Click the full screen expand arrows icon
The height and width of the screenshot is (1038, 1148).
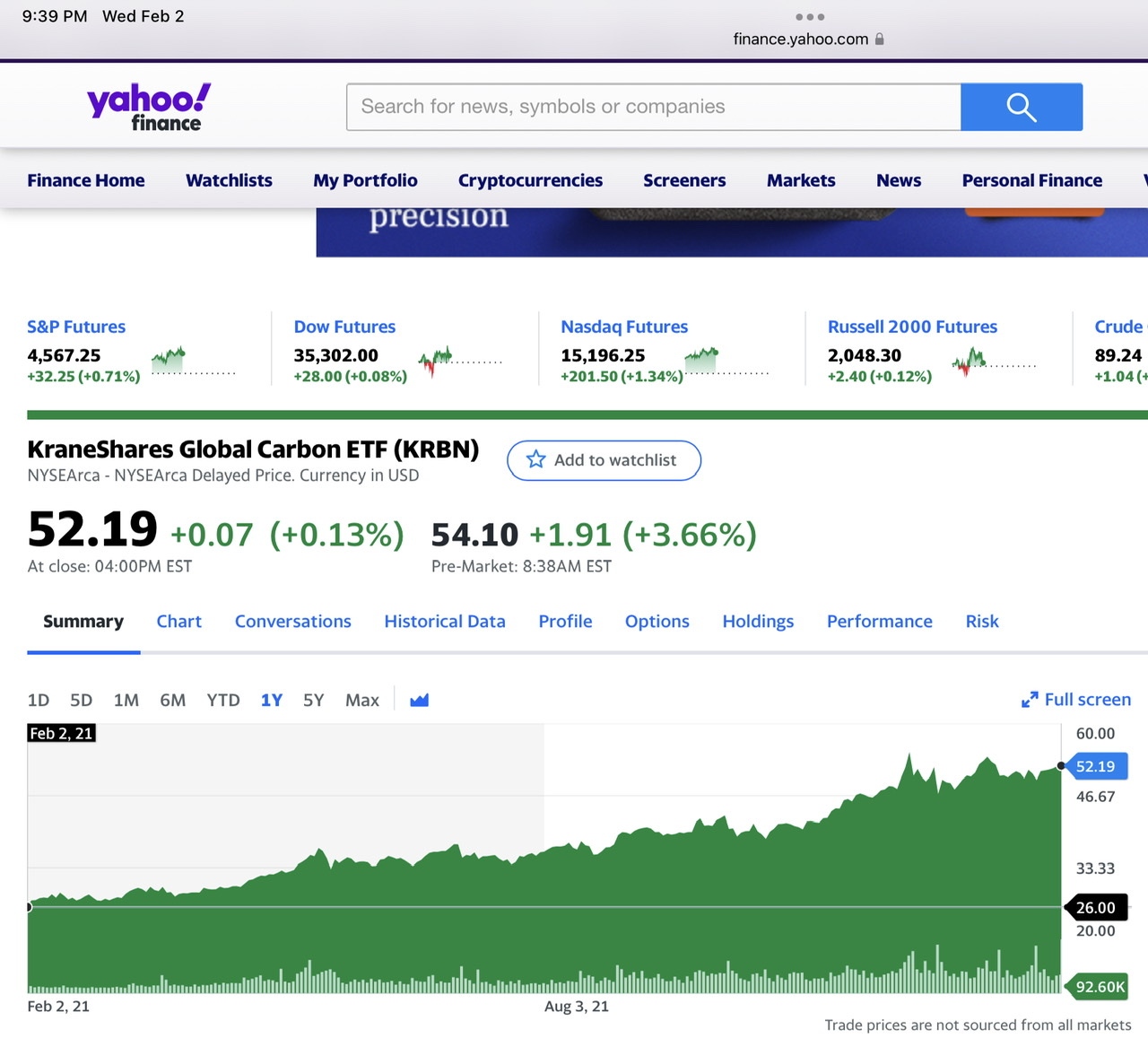pyautogui.click(x=1030, y=700)
